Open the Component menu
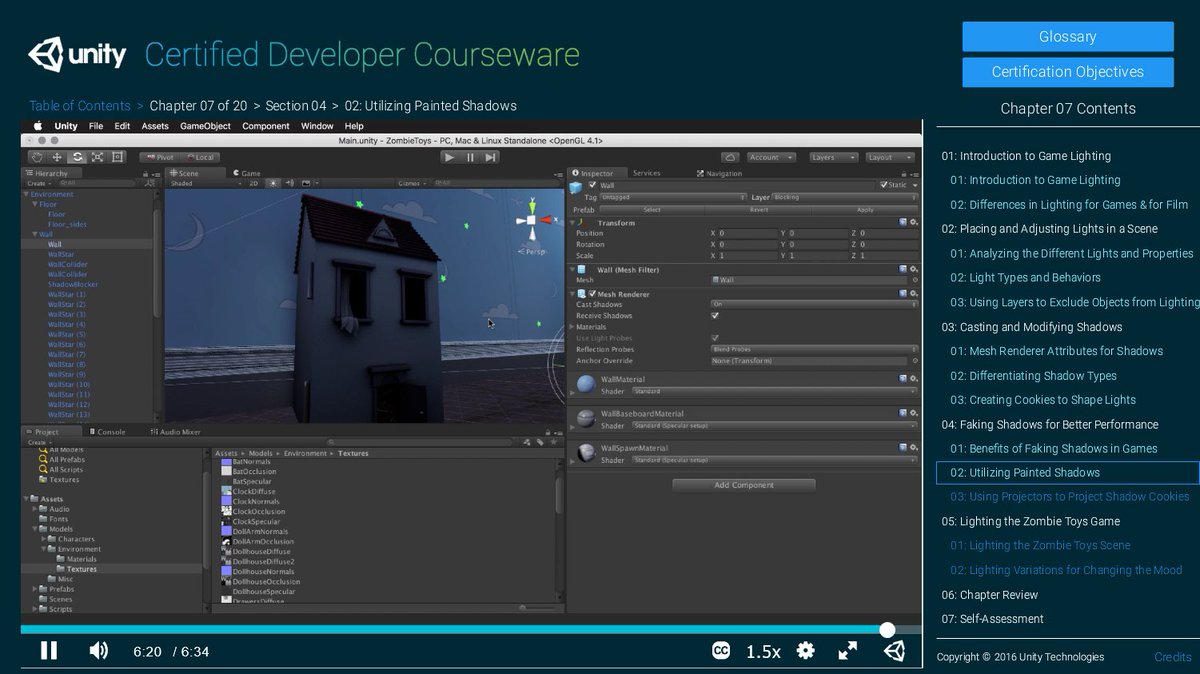Screen dimensions: 1200x674 [x=266, y=126]
